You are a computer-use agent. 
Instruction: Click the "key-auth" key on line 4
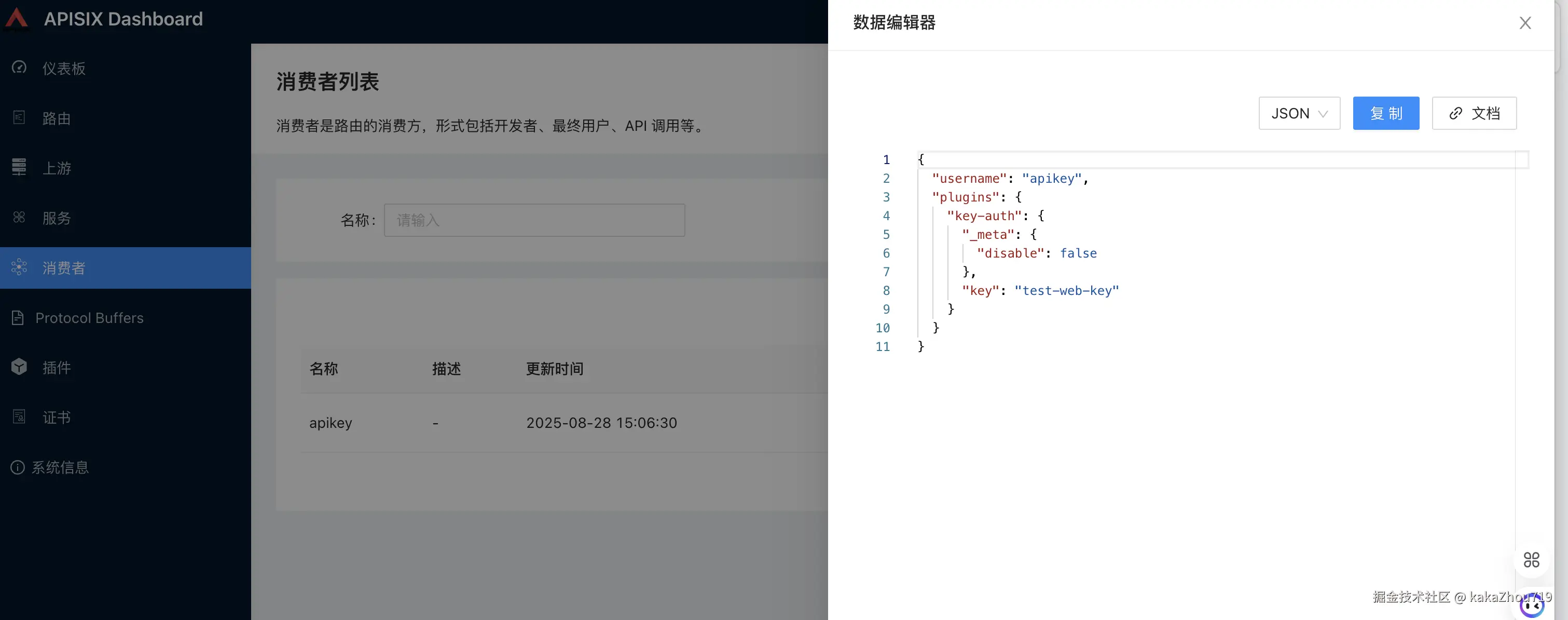pos(984,216)
